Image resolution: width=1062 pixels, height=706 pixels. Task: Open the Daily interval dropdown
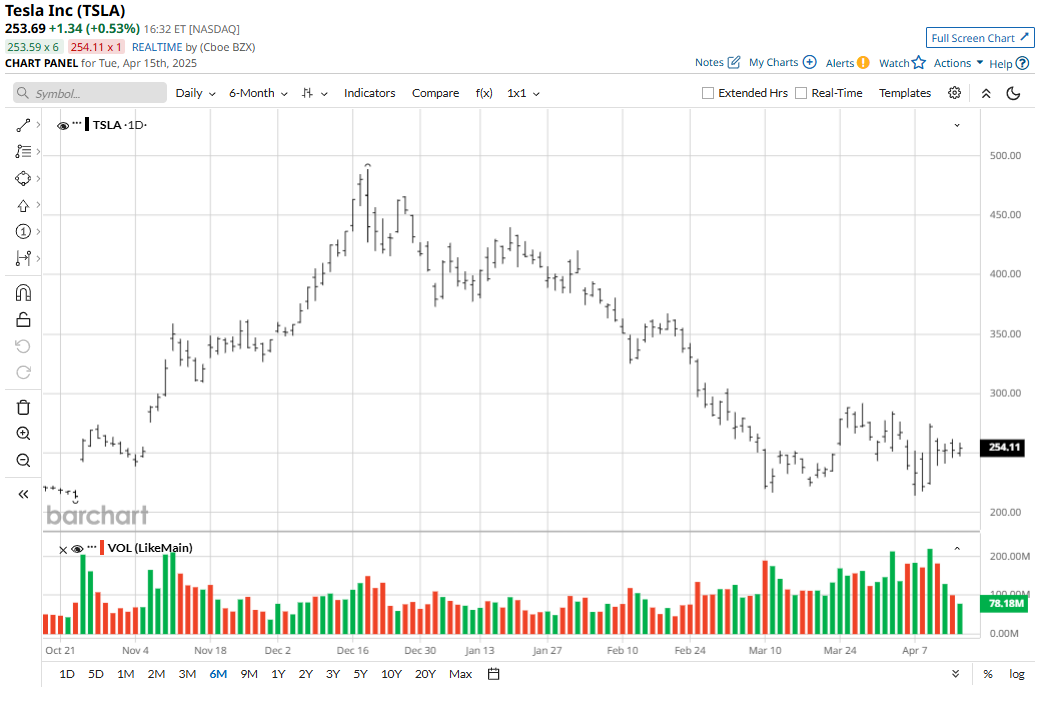195,94
